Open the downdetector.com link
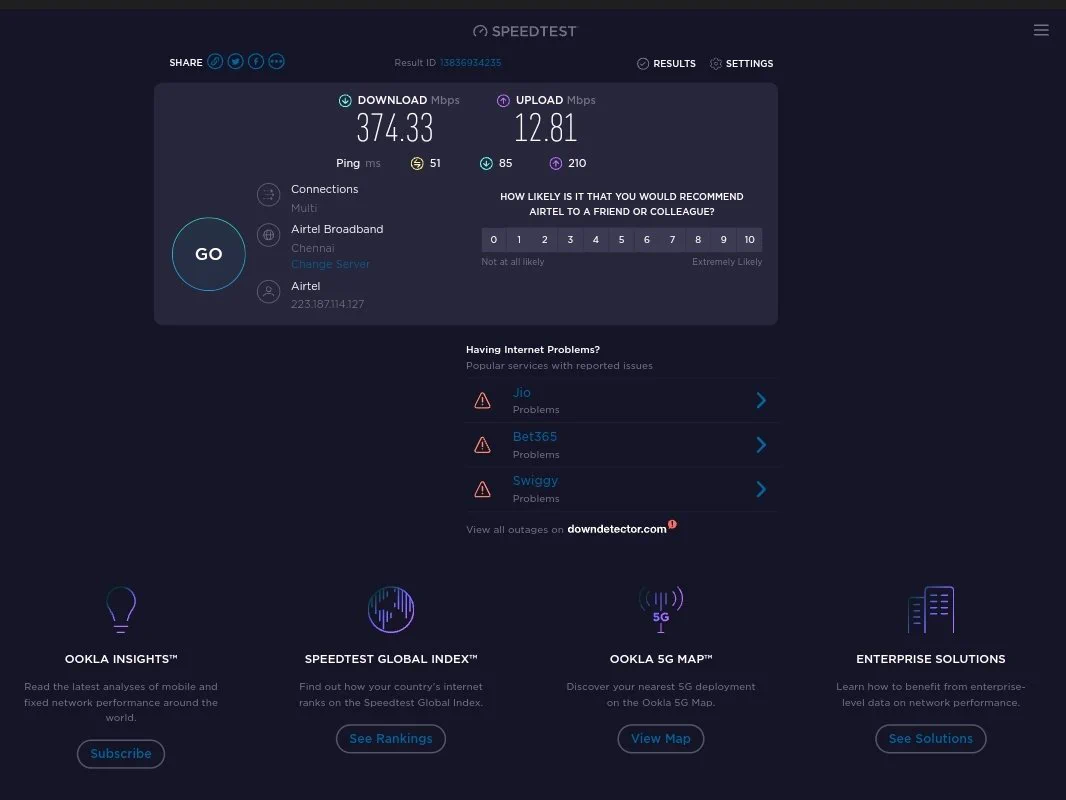 (617, 529)
